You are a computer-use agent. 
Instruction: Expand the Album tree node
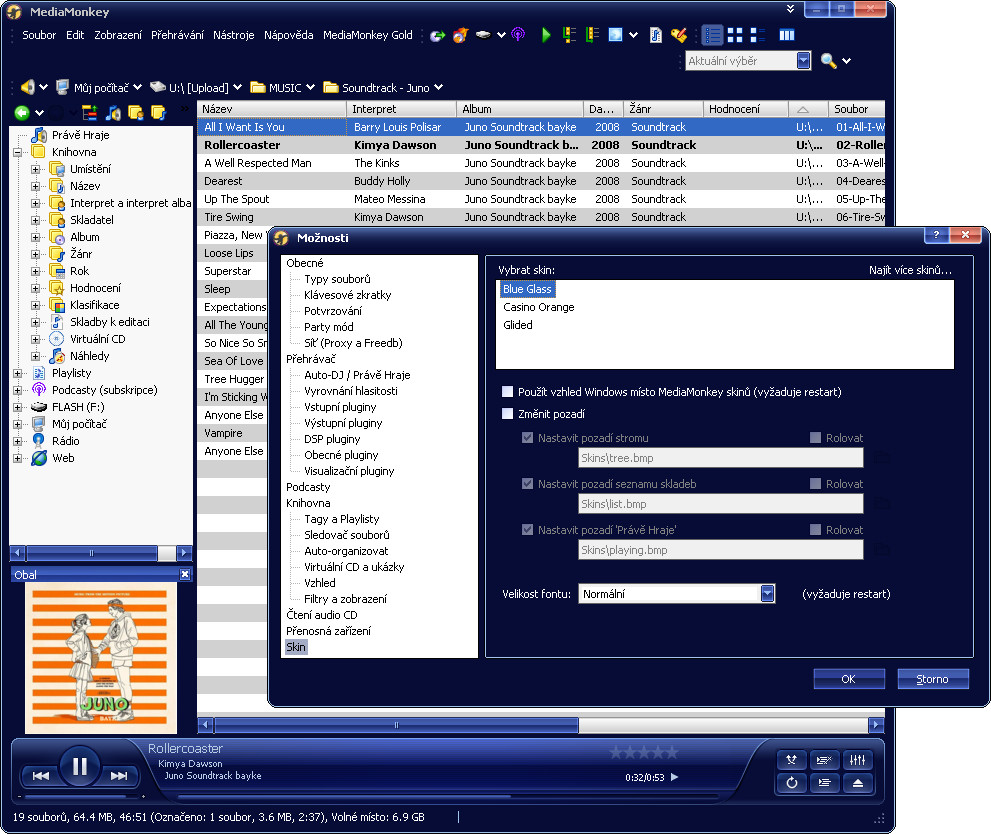[x=36, y=238]
